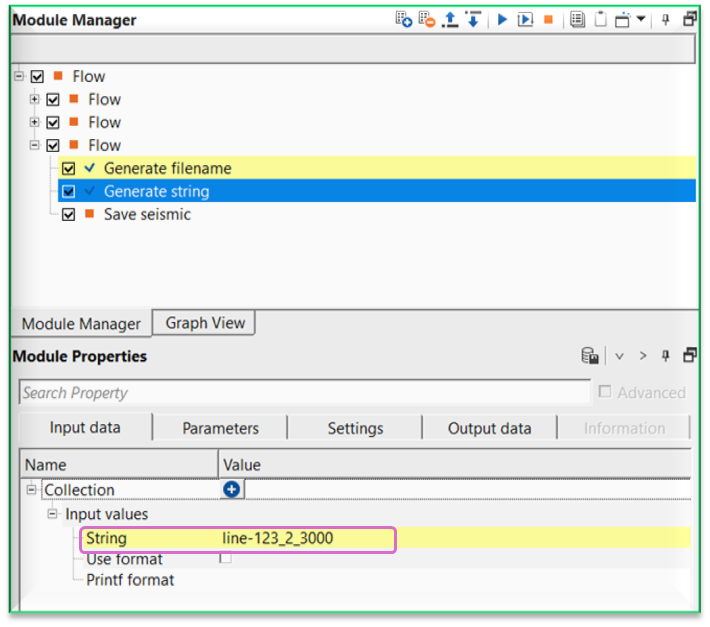Enable the Use format checkbox

[225, 558]
